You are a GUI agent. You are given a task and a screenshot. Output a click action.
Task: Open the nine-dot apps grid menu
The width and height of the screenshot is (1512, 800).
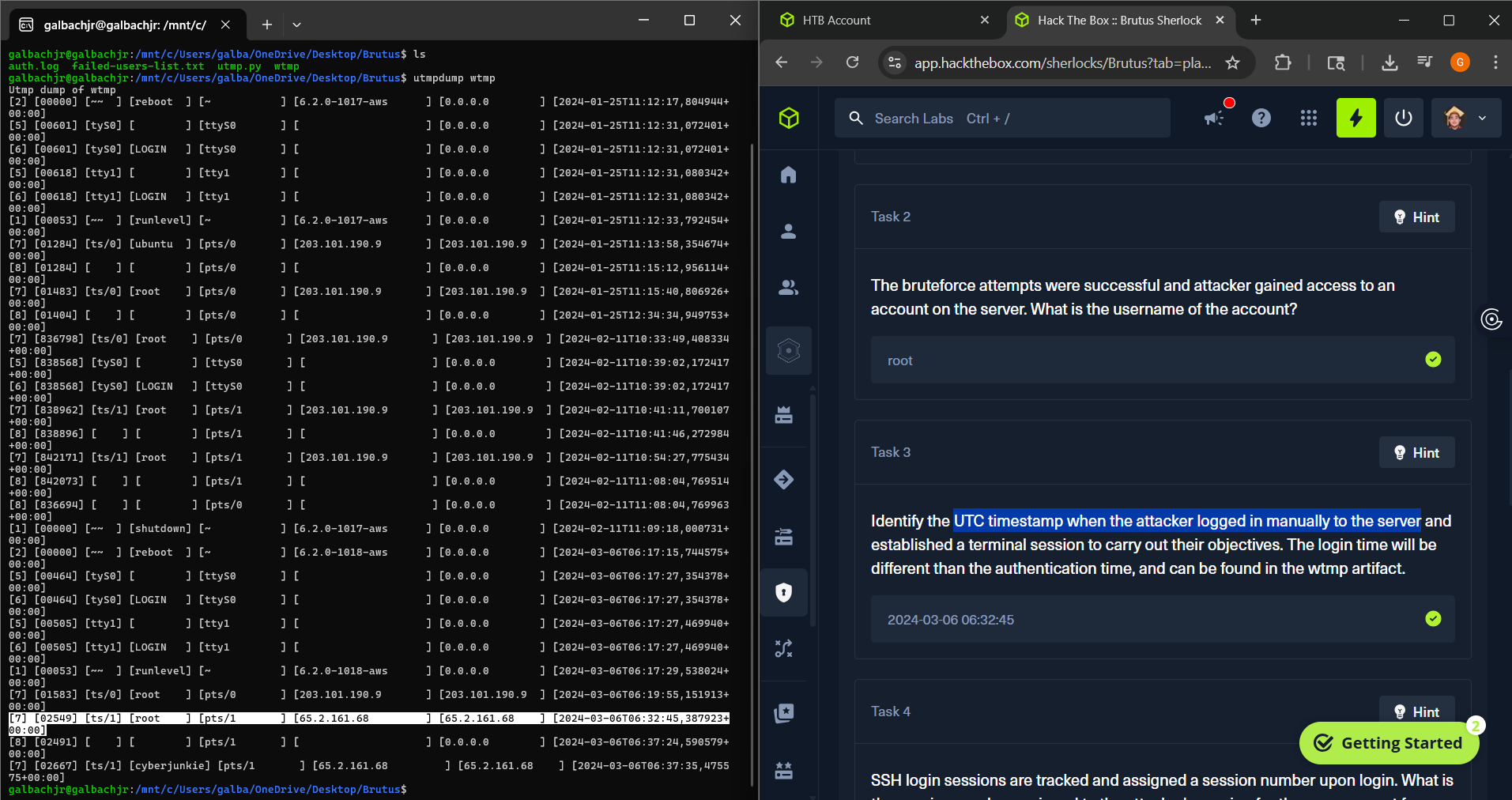pos(1309,118)
